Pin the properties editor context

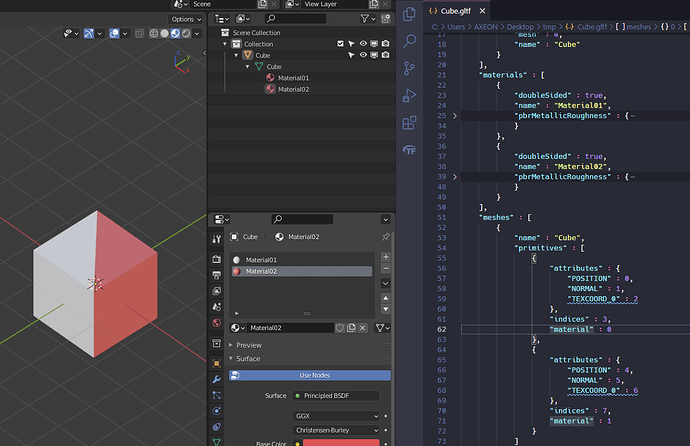point(386,237)
